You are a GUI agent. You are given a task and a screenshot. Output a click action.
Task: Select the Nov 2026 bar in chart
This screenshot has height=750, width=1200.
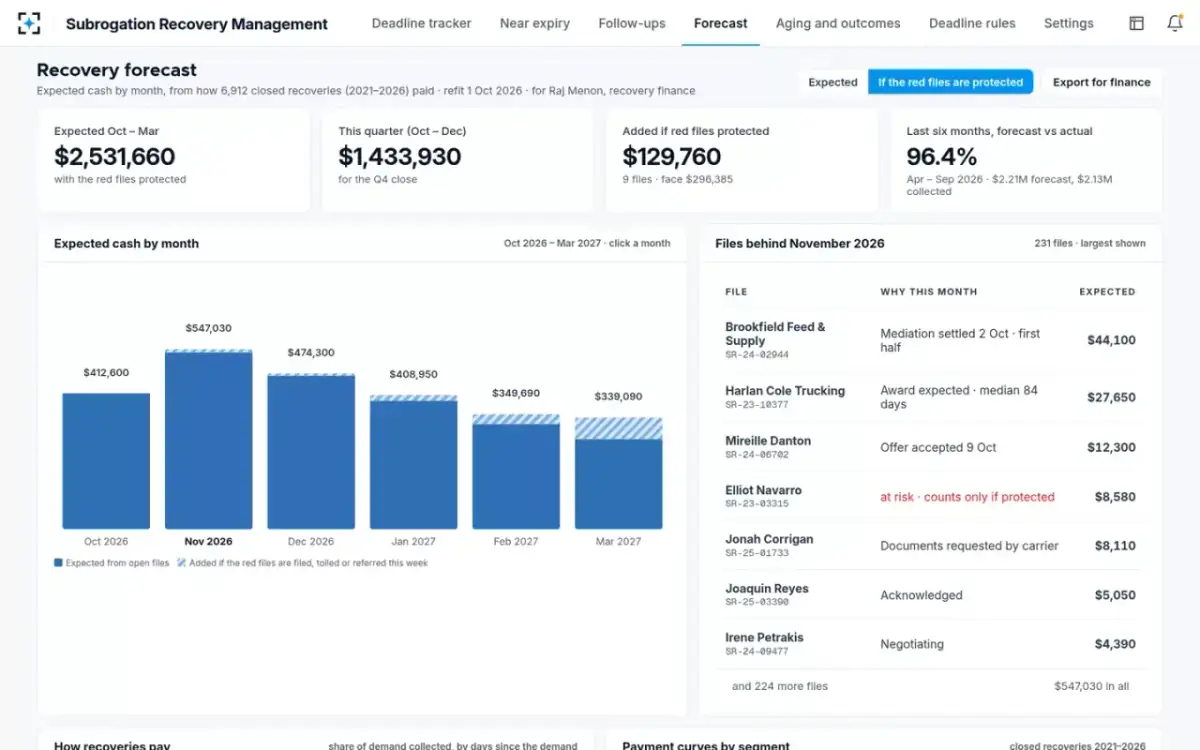[208, 439]
